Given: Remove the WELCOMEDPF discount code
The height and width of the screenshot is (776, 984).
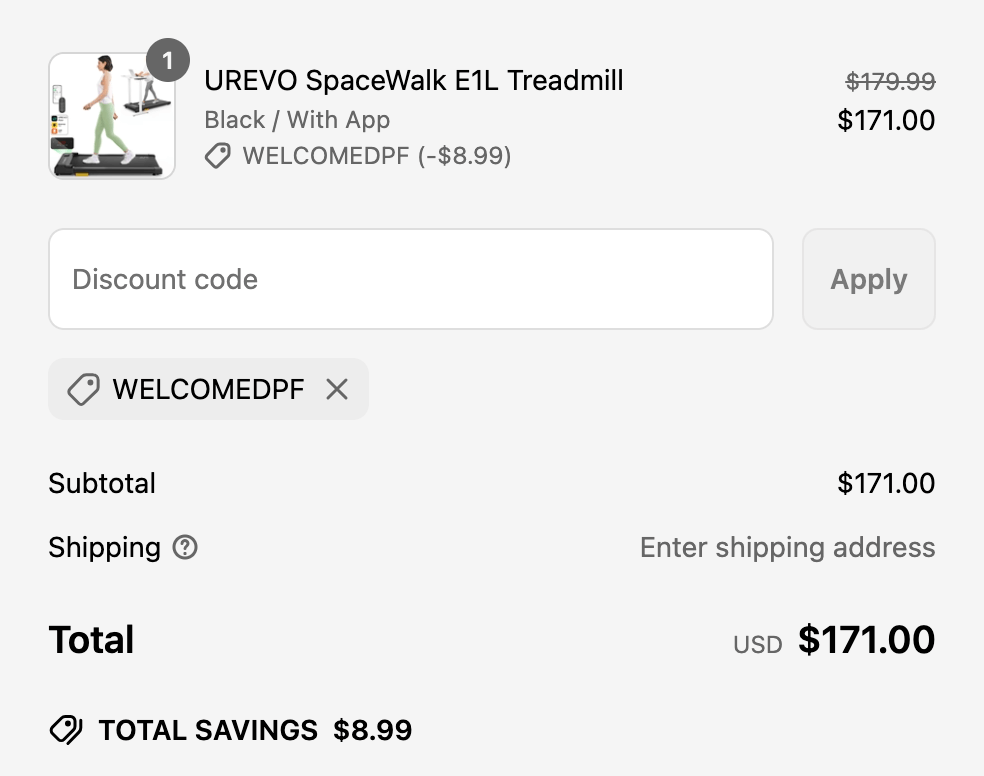Looking at the screenshot, I should click(x=337, y=389).
